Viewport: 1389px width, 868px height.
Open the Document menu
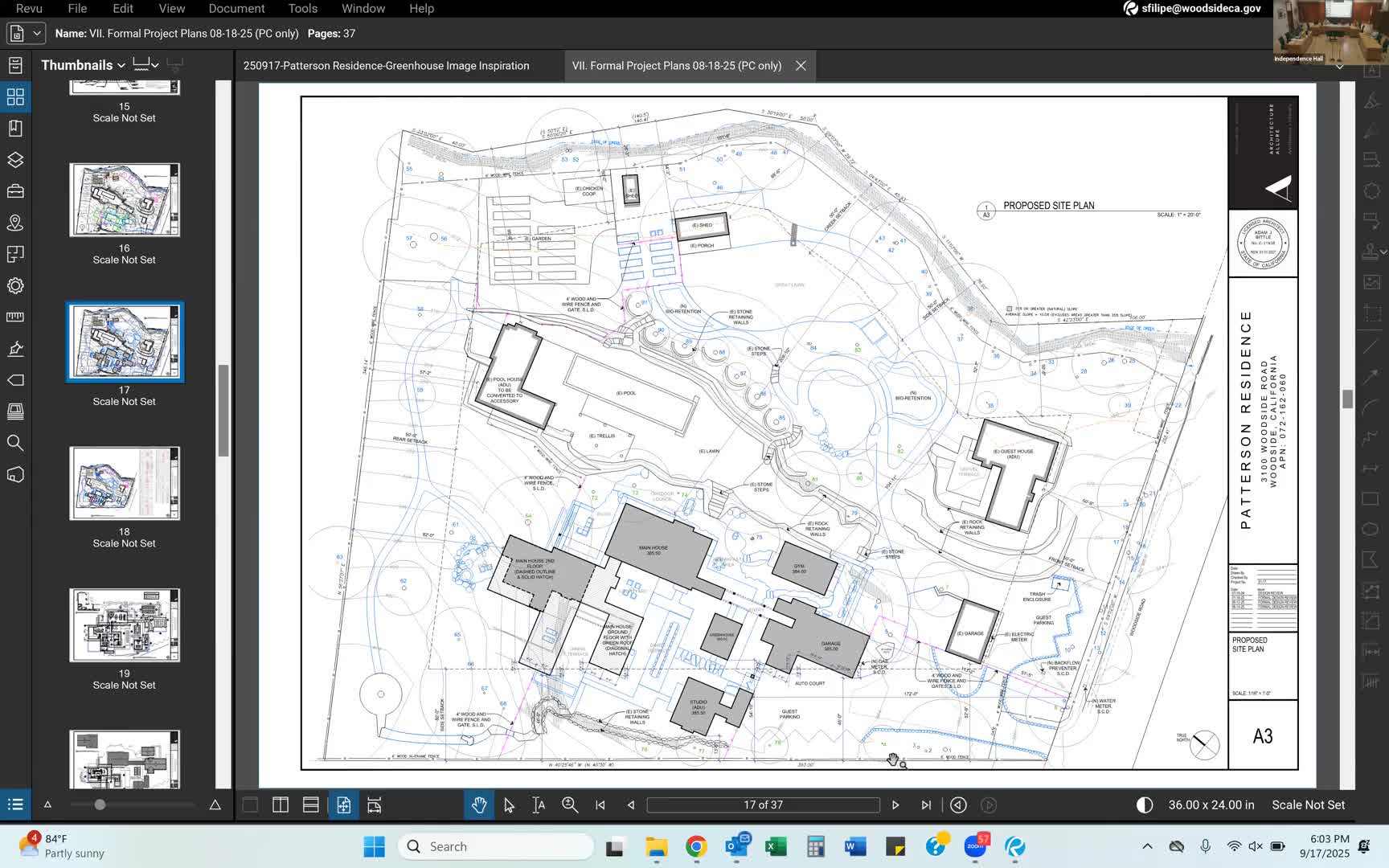click(x=236, y=8)
